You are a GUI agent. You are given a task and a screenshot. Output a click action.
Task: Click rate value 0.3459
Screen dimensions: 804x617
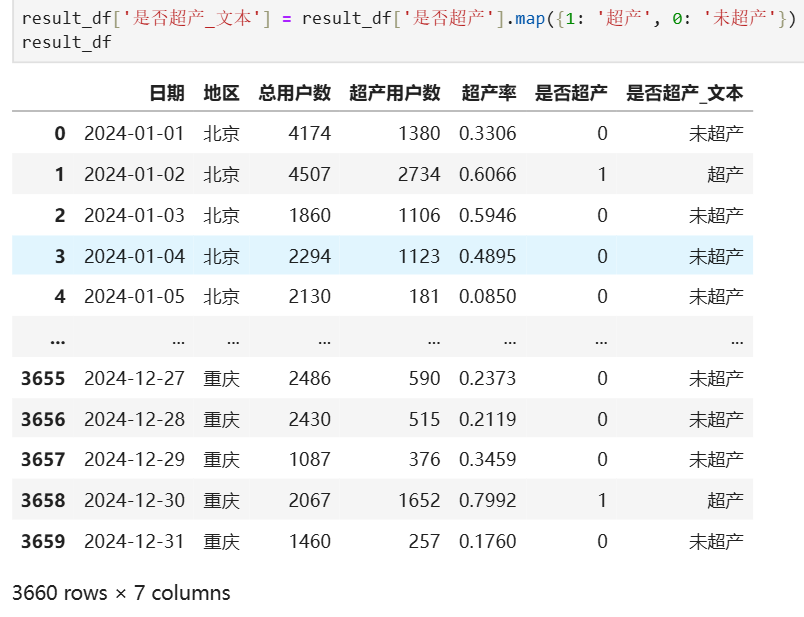[x=488, y=460]
